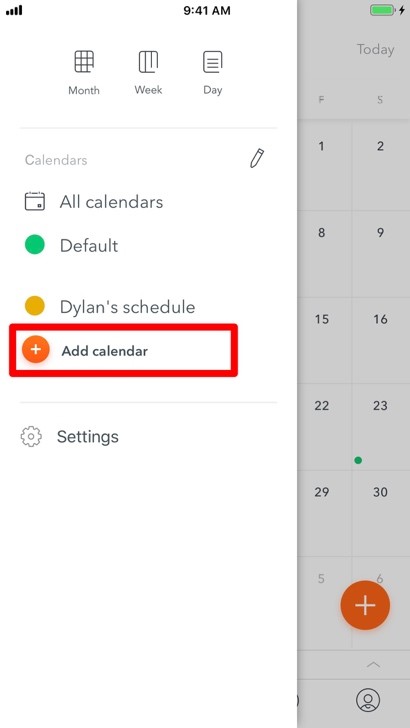Viewport: 410px width, 728px height.
Task: Expand the bottom panel chevron
Action: (x=373, y=665)
